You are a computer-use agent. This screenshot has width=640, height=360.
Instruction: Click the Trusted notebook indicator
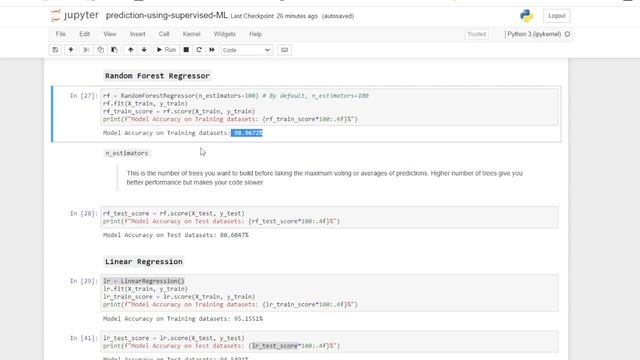point(476,34)
